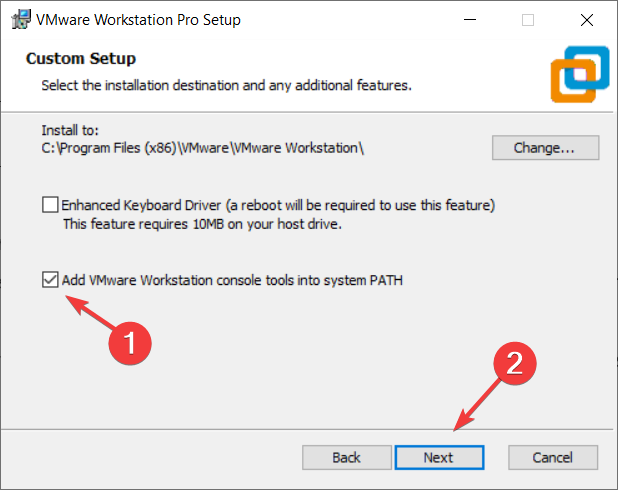Click the Enhanced Keyboard Driver label text
Image resolution: width=618 pixels, height=490 pixels.
click(278, 205)
